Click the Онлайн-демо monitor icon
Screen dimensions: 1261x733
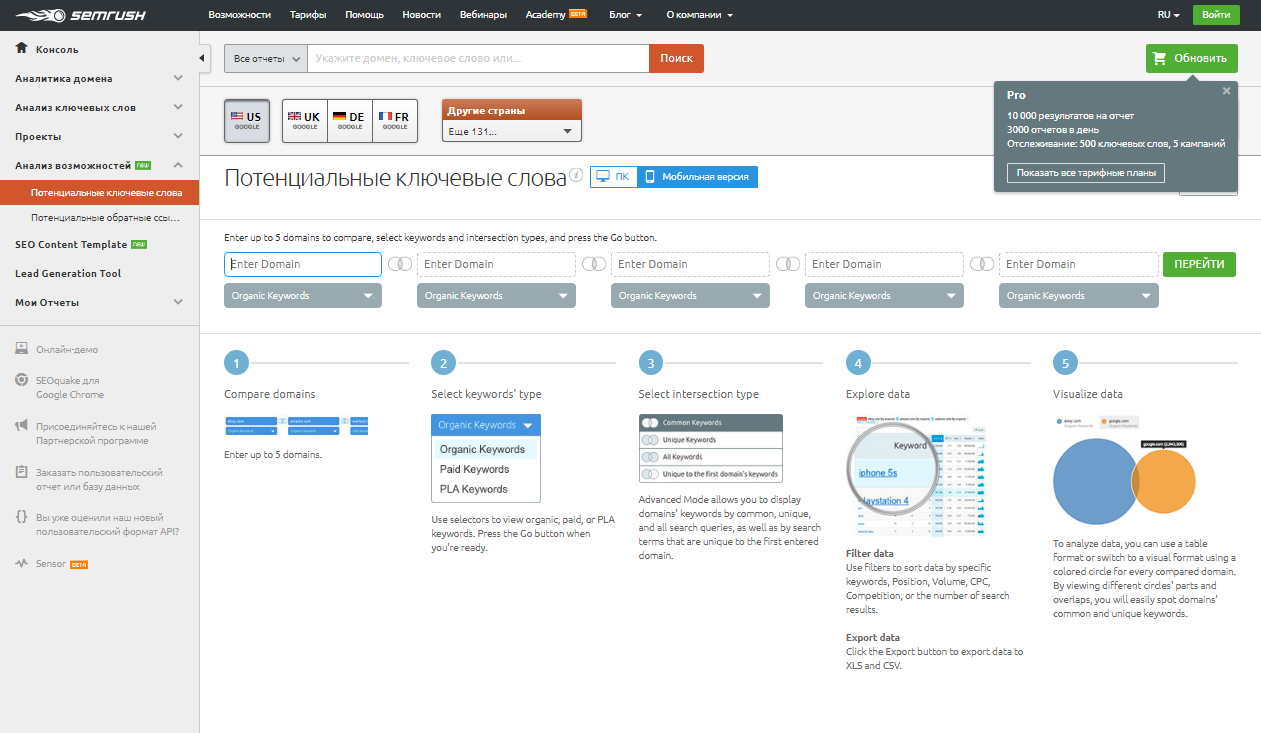22,349
